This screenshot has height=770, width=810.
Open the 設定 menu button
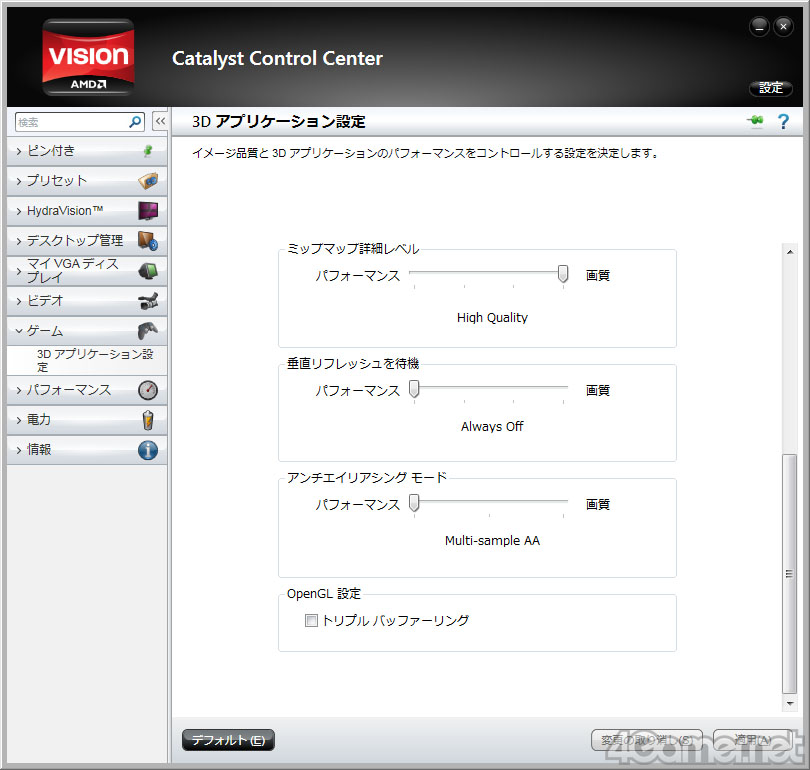click(x=771, y=88)
